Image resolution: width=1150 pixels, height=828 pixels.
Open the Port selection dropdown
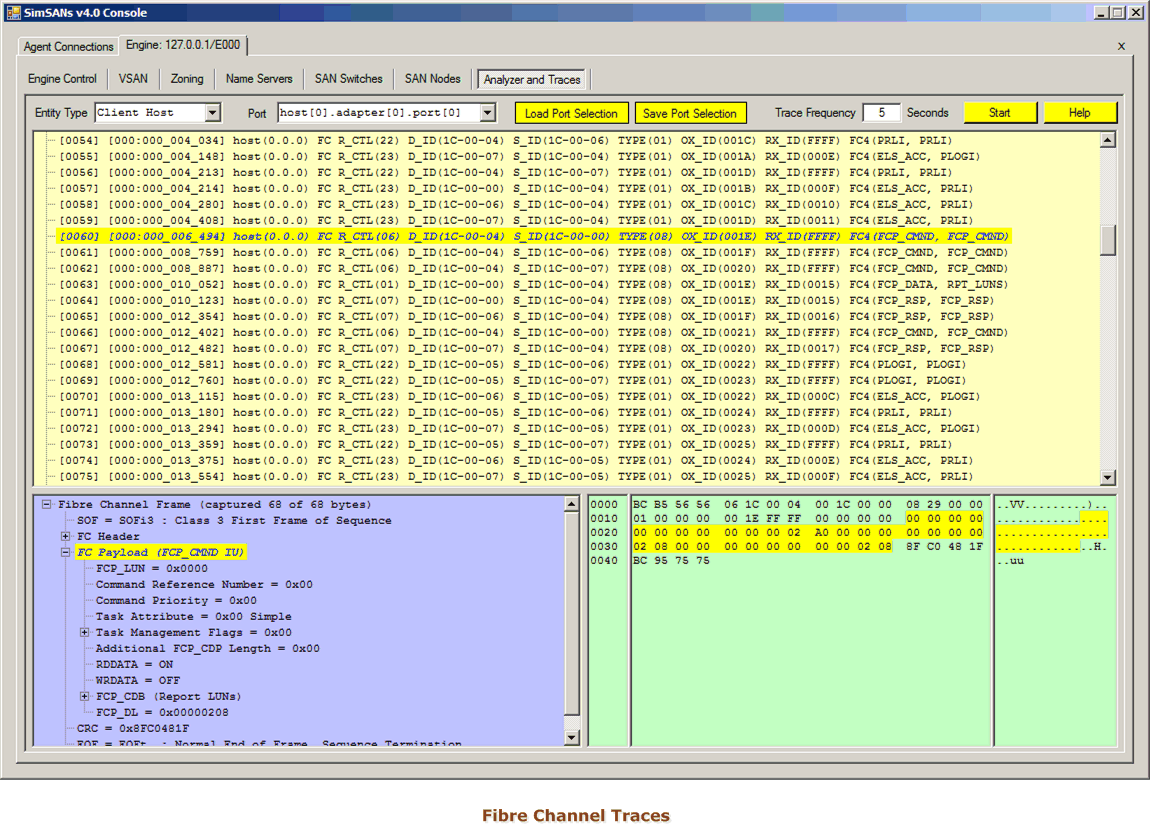(487, 113)
